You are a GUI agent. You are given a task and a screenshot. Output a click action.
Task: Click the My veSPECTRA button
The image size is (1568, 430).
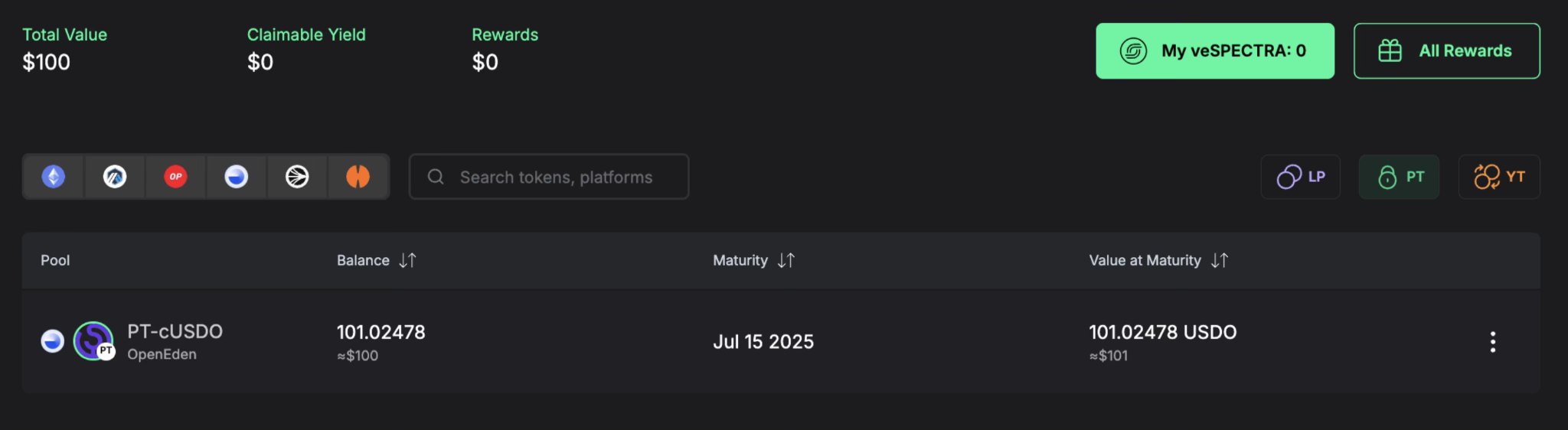1214,50
